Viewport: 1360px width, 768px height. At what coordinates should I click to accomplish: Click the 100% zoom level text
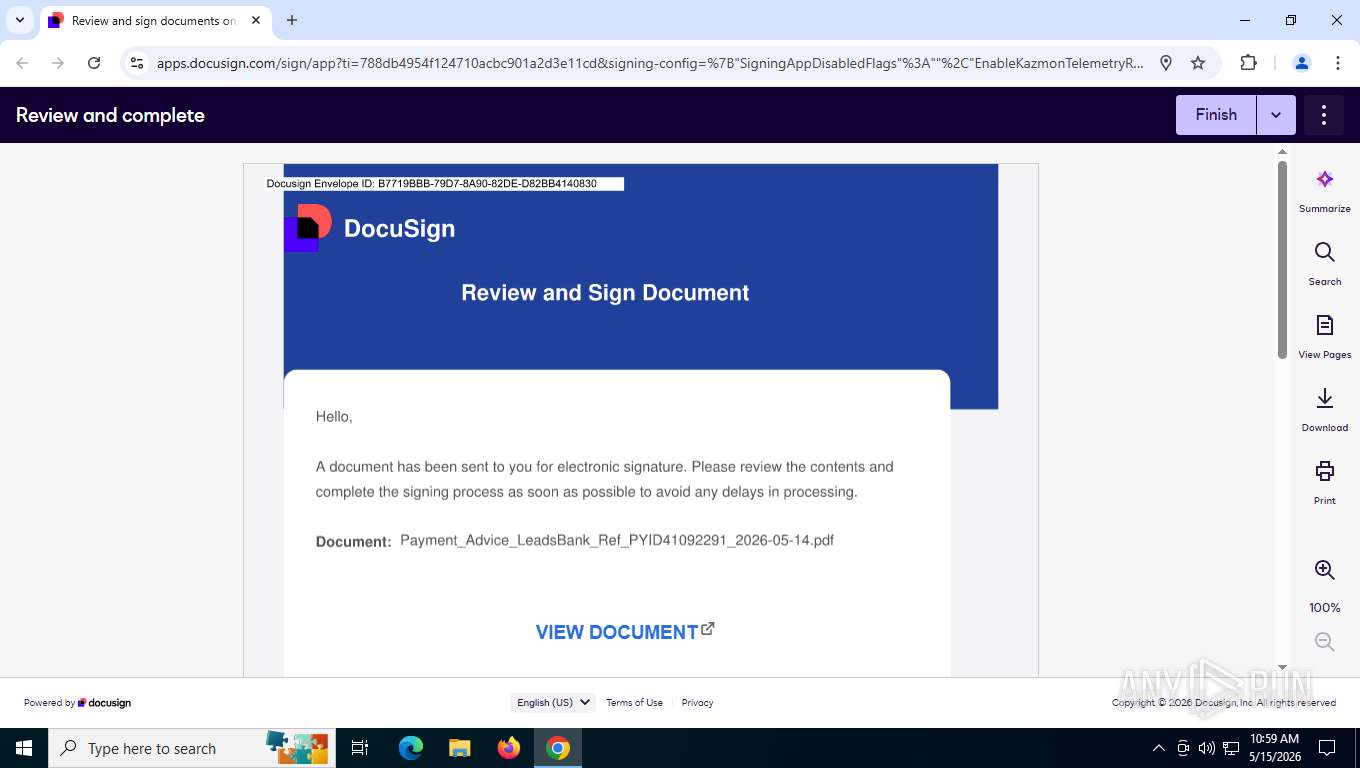click(x=1324, y=608)
